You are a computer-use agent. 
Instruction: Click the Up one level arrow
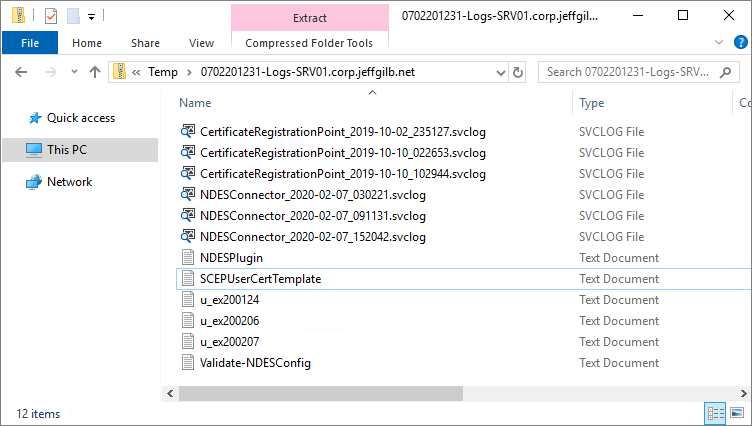[95, 72]
